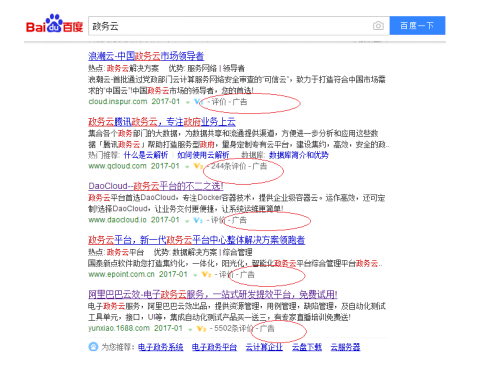477x384 pixels.
Task: Open recommended search 电子政务系统
Action: pyautogui.click(x=161, y=347)
